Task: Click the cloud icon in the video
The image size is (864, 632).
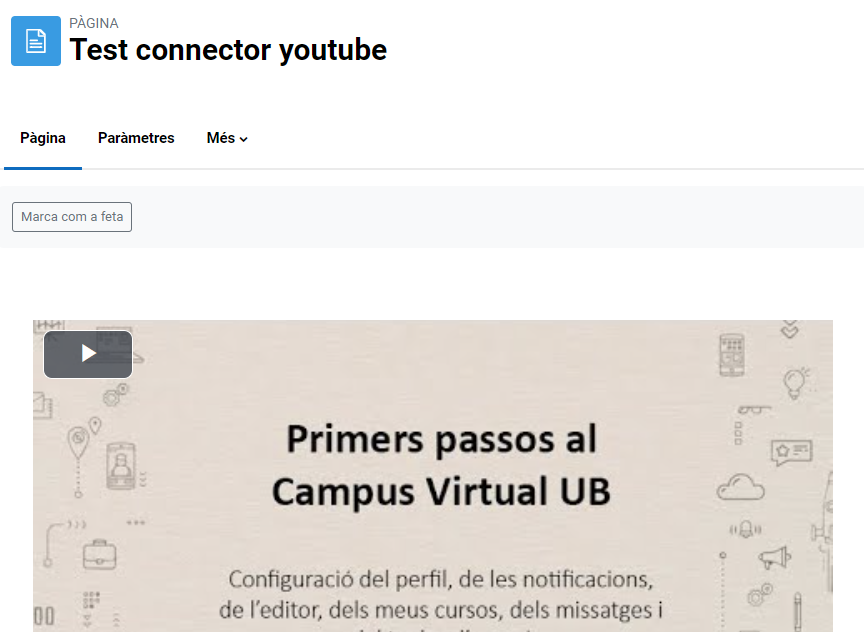Action: click(x=741, y=487)
